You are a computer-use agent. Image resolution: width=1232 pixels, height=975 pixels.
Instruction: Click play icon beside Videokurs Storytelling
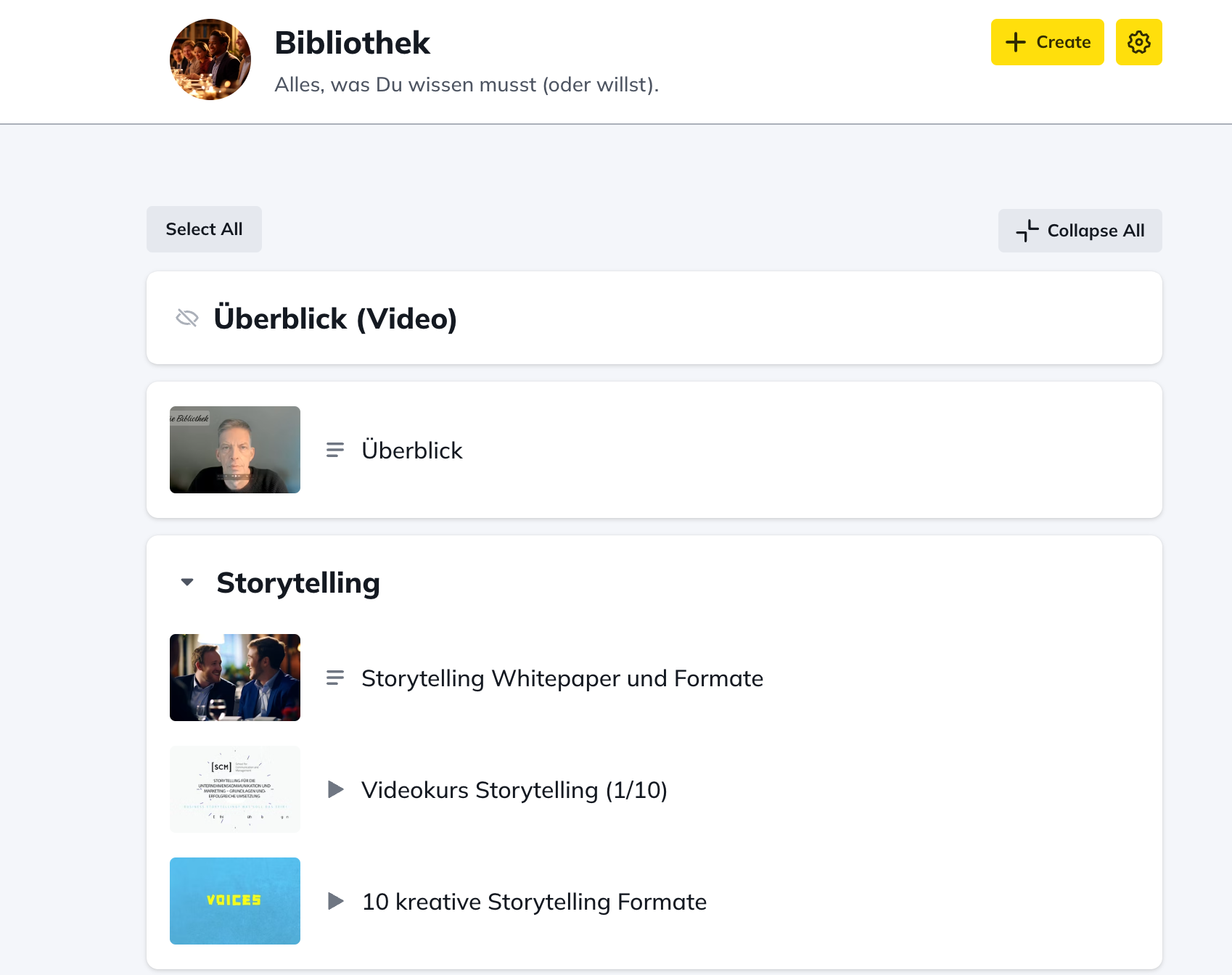(335, 789)
